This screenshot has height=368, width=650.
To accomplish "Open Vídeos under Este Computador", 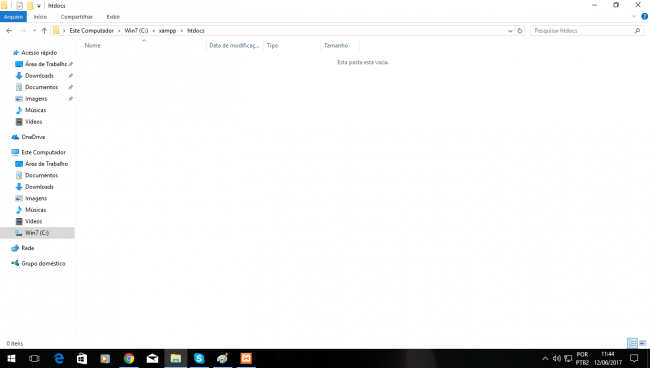I will [33, 222].
